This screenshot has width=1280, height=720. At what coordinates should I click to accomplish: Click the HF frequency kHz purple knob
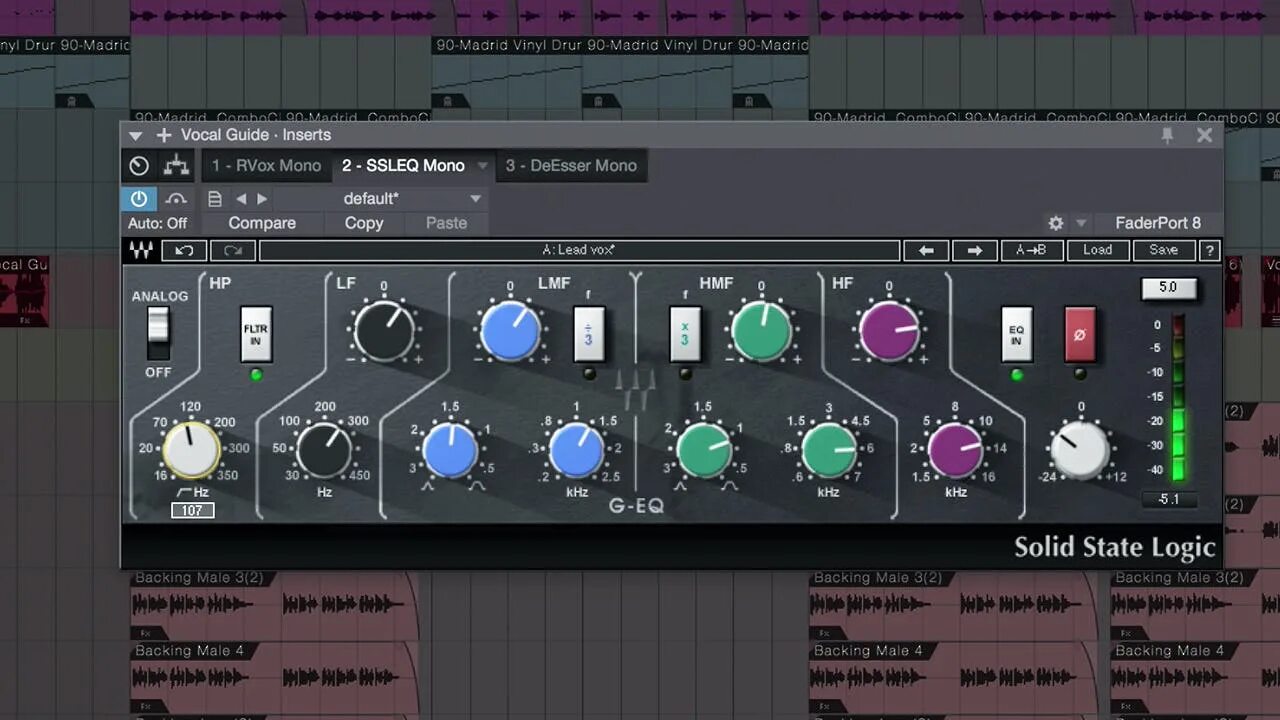click(955, 450)
